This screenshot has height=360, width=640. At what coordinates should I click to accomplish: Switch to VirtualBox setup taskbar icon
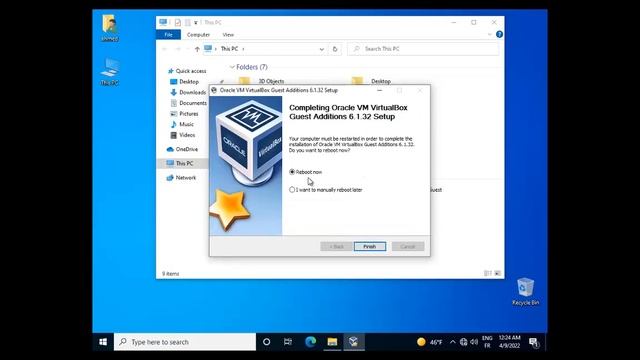pyautogui.click(x=354, y=342)
